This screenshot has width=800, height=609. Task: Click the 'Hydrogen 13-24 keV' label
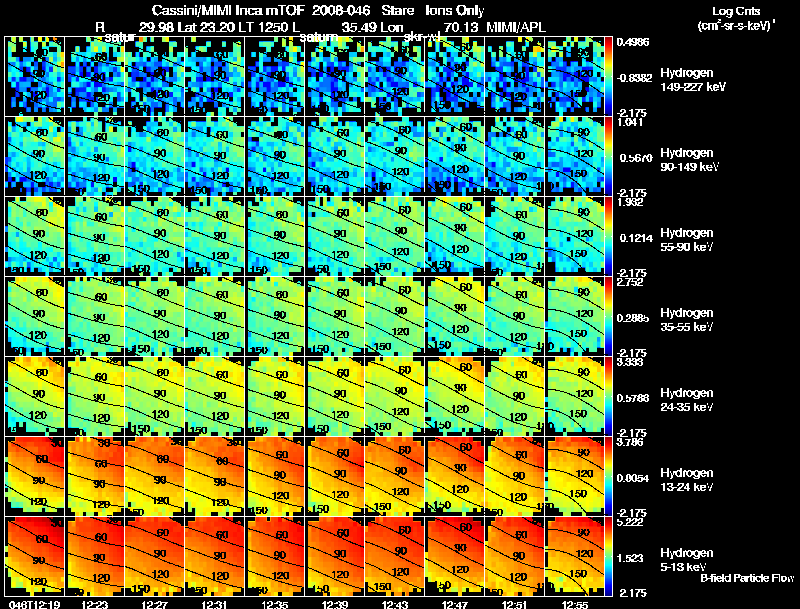pyautogui.click(x=687, y=479)
